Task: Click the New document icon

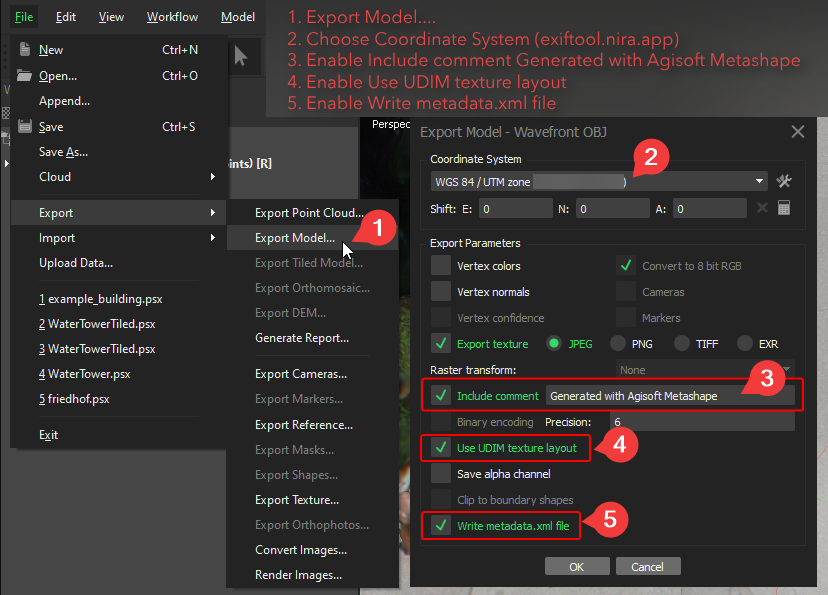Action: tap(24, 49)
